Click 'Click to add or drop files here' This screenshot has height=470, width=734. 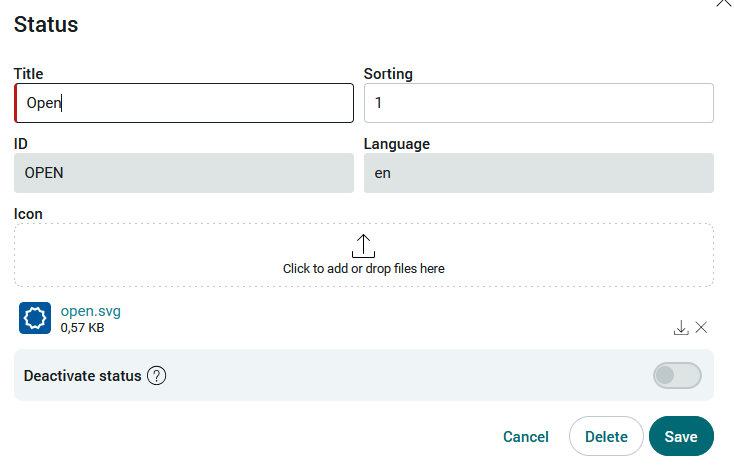point(364,269)
